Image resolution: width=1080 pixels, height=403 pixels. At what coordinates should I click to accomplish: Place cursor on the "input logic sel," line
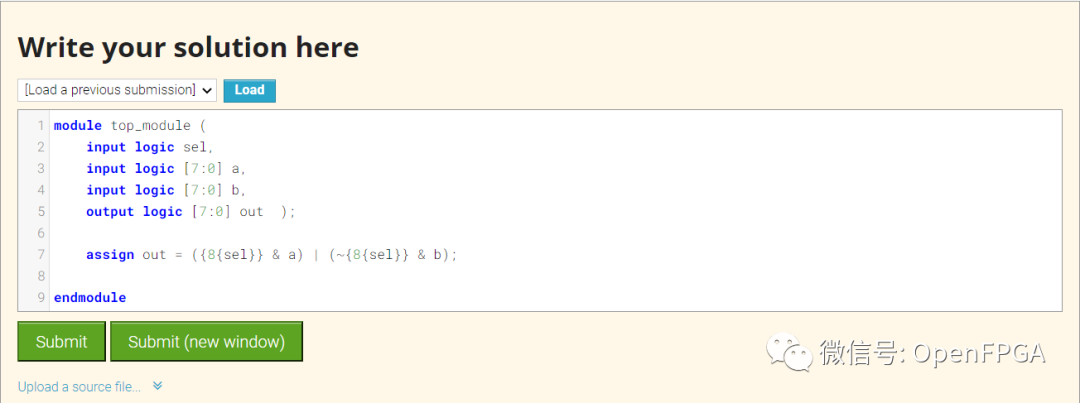150,147
